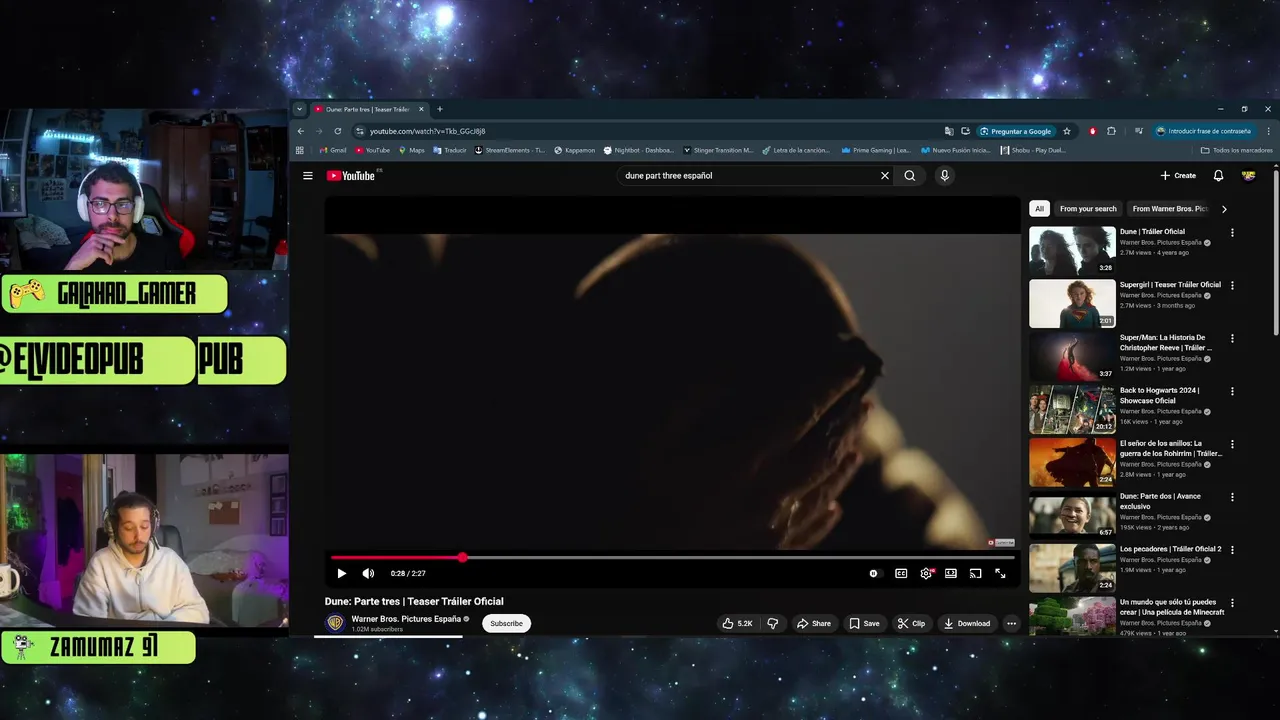
Task: Click Preguntar a Google button
Action: [1016, 131]
